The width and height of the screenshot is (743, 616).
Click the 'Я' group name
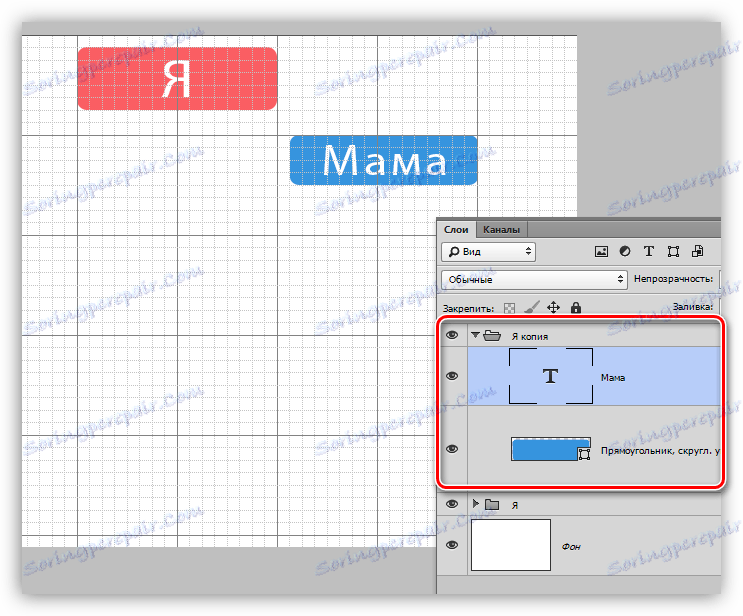[515, 506]
